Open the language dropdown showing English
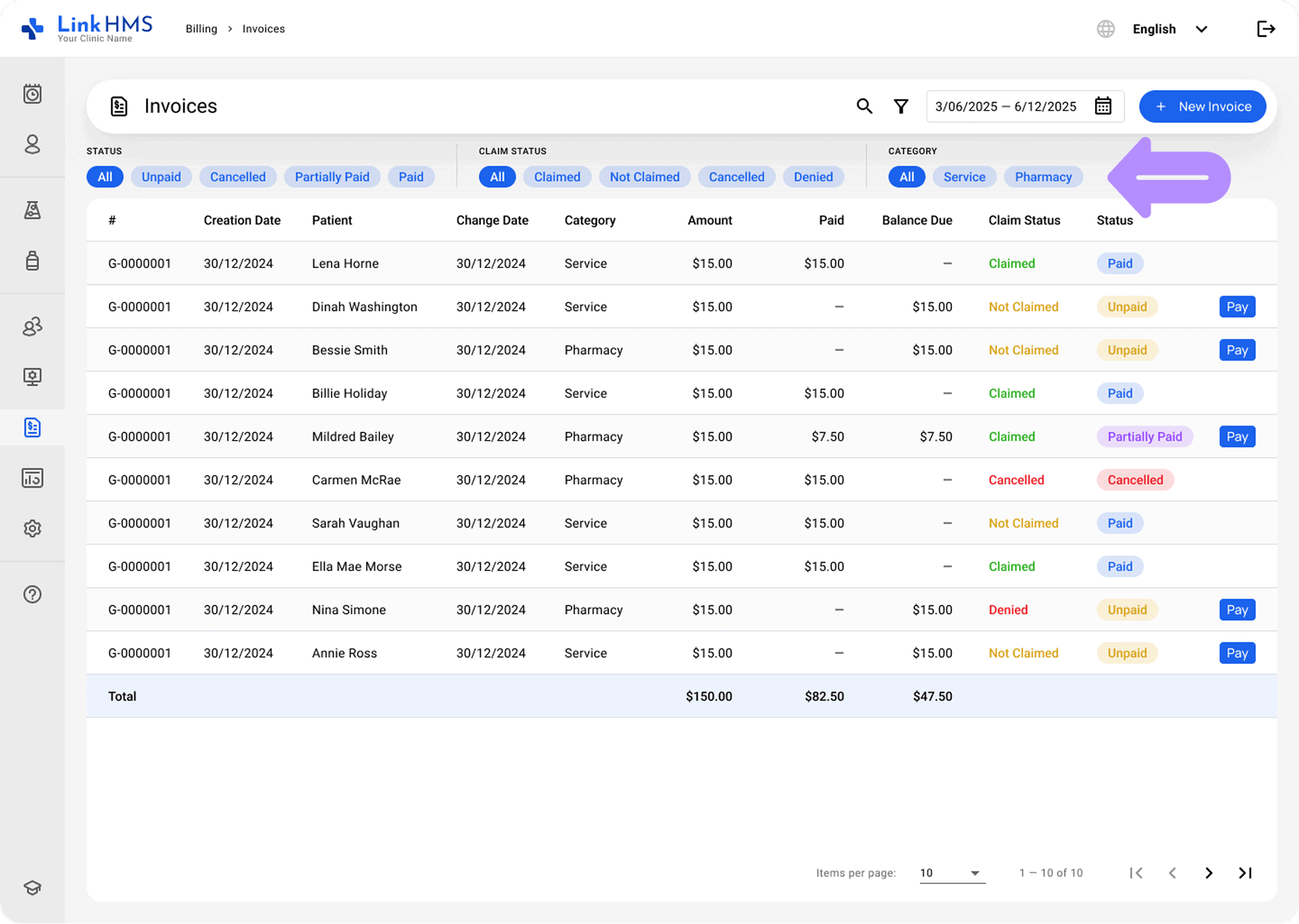The width and height of the screenshot is (1299, 924). click(1170, 28)
